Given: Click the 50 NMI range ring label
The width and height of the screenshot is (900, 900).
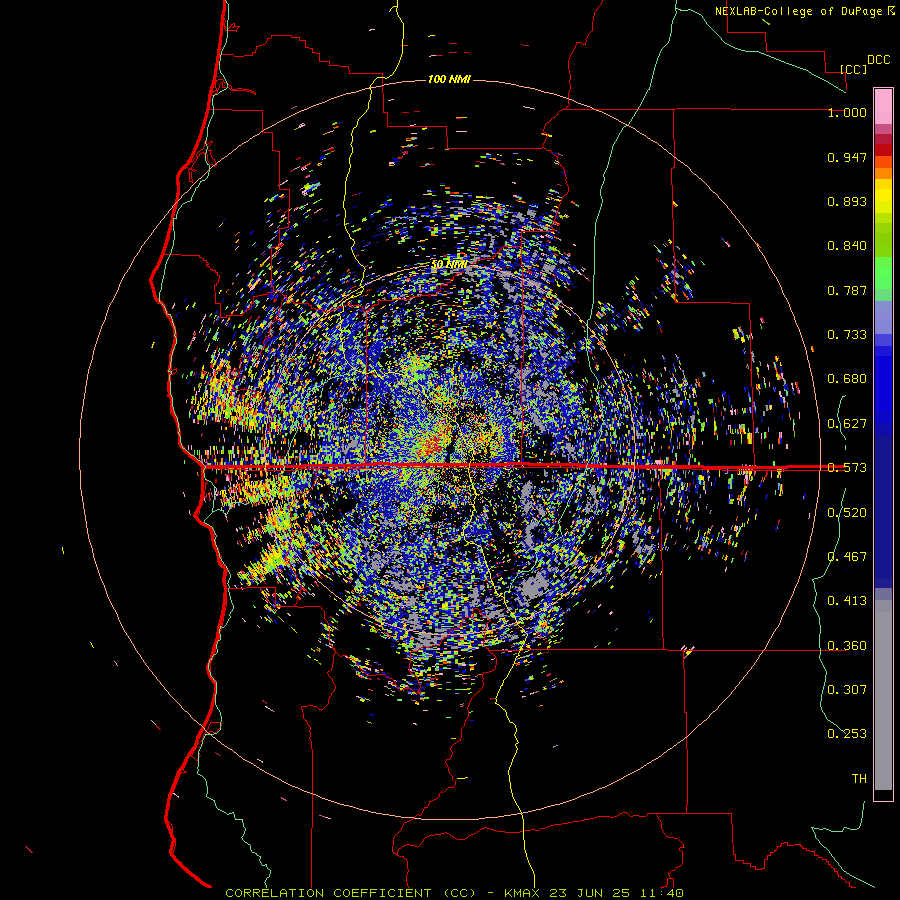Looking at the screenshot, I should (x=449, y=265).
